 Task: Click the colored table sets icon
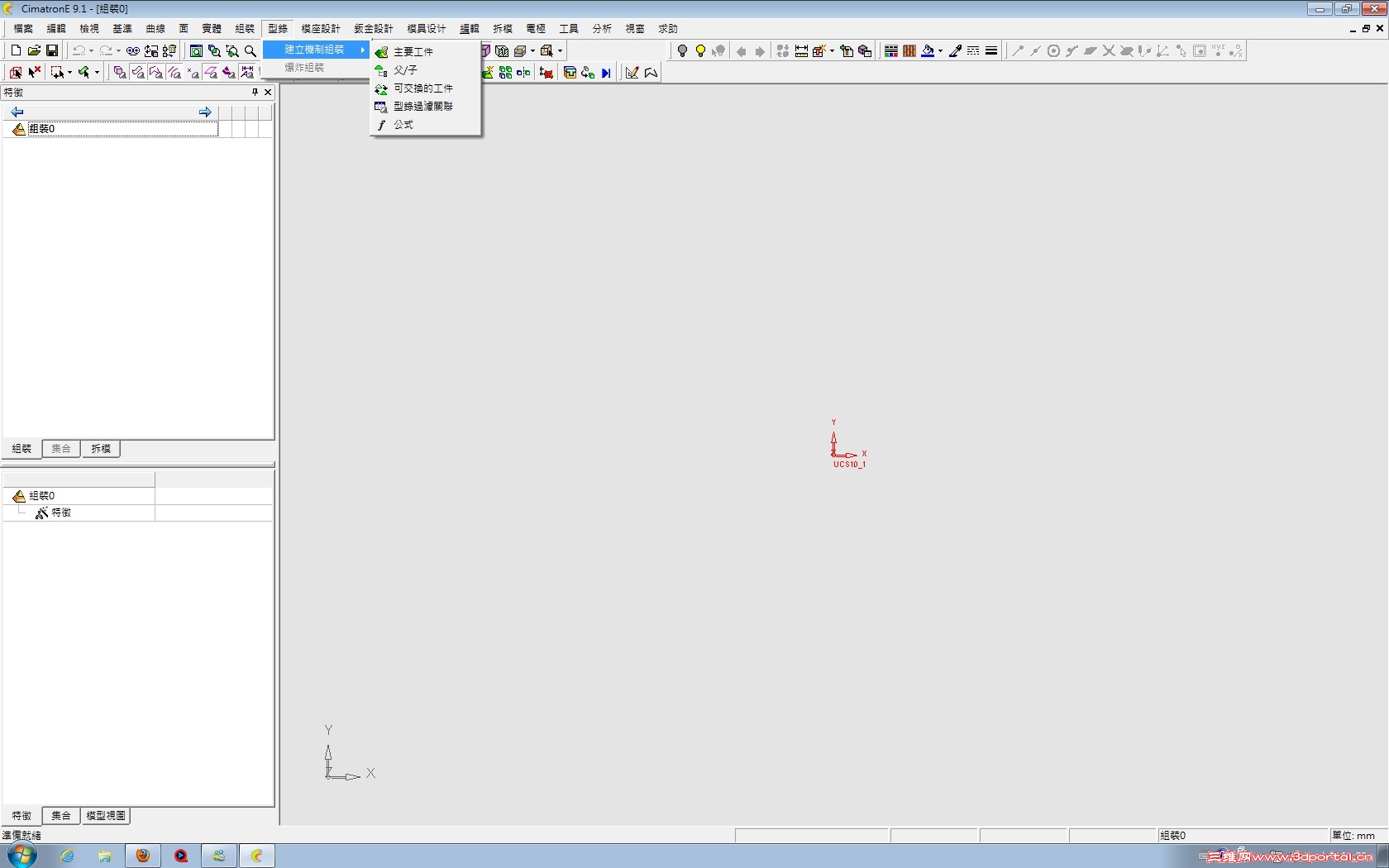pyautogui.click(x=891, y=50)
